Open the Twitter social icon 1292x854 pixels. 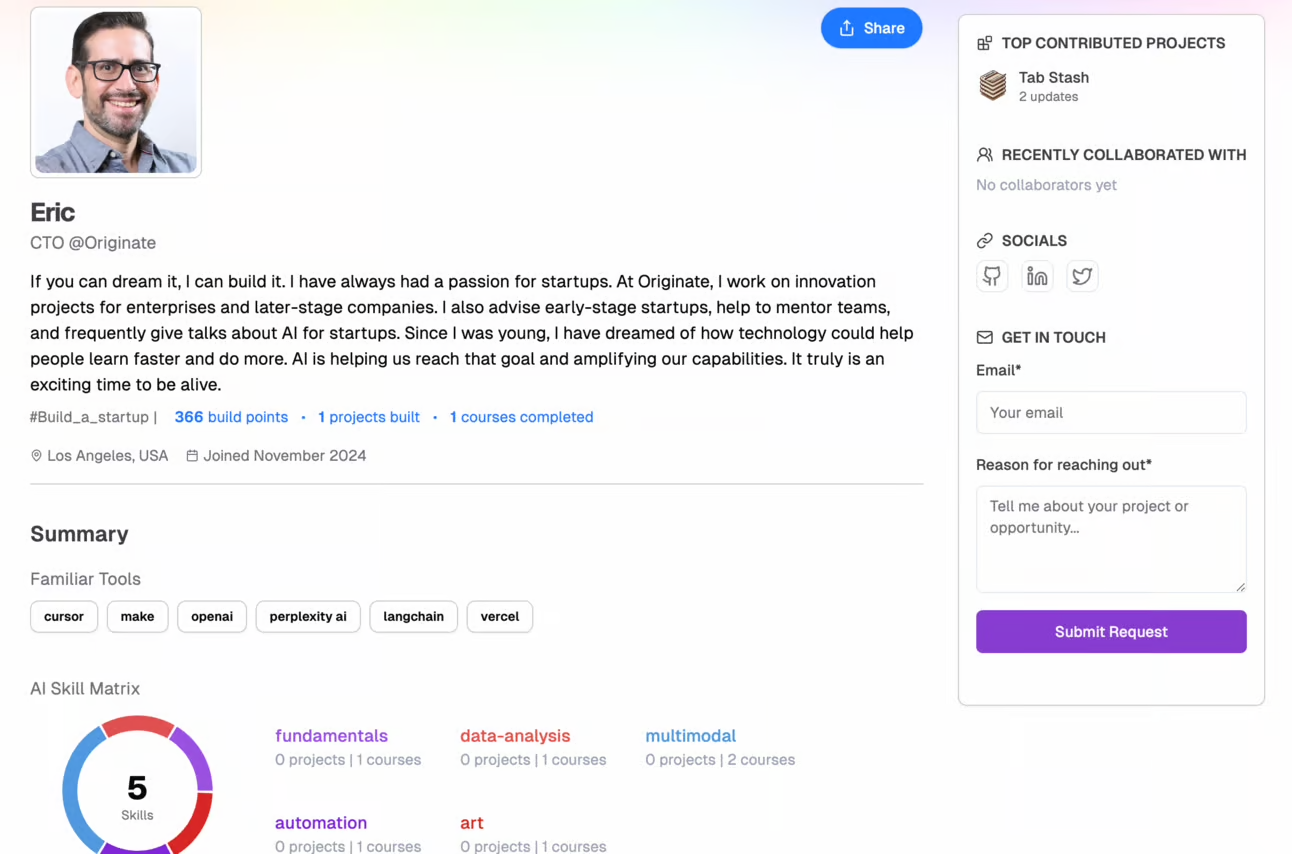point(1082,276)
